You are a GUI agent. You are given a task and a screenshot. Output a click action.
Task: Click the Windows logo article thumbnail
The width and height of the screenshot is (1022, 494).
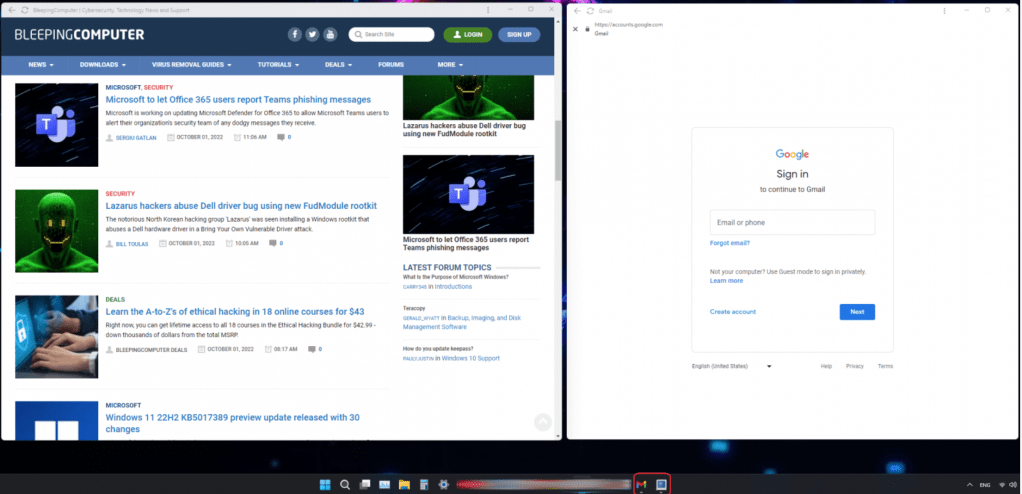57,420
